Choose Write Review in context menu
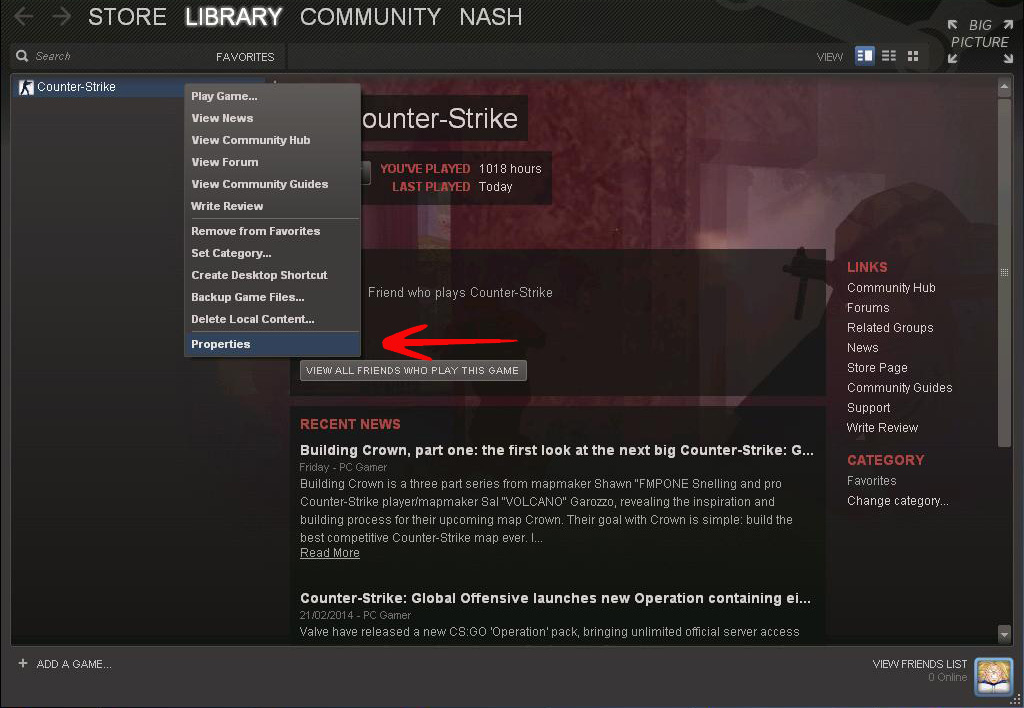Image resolution: width=1024 pixels, height=708 pixels. [x=272, y=206]
